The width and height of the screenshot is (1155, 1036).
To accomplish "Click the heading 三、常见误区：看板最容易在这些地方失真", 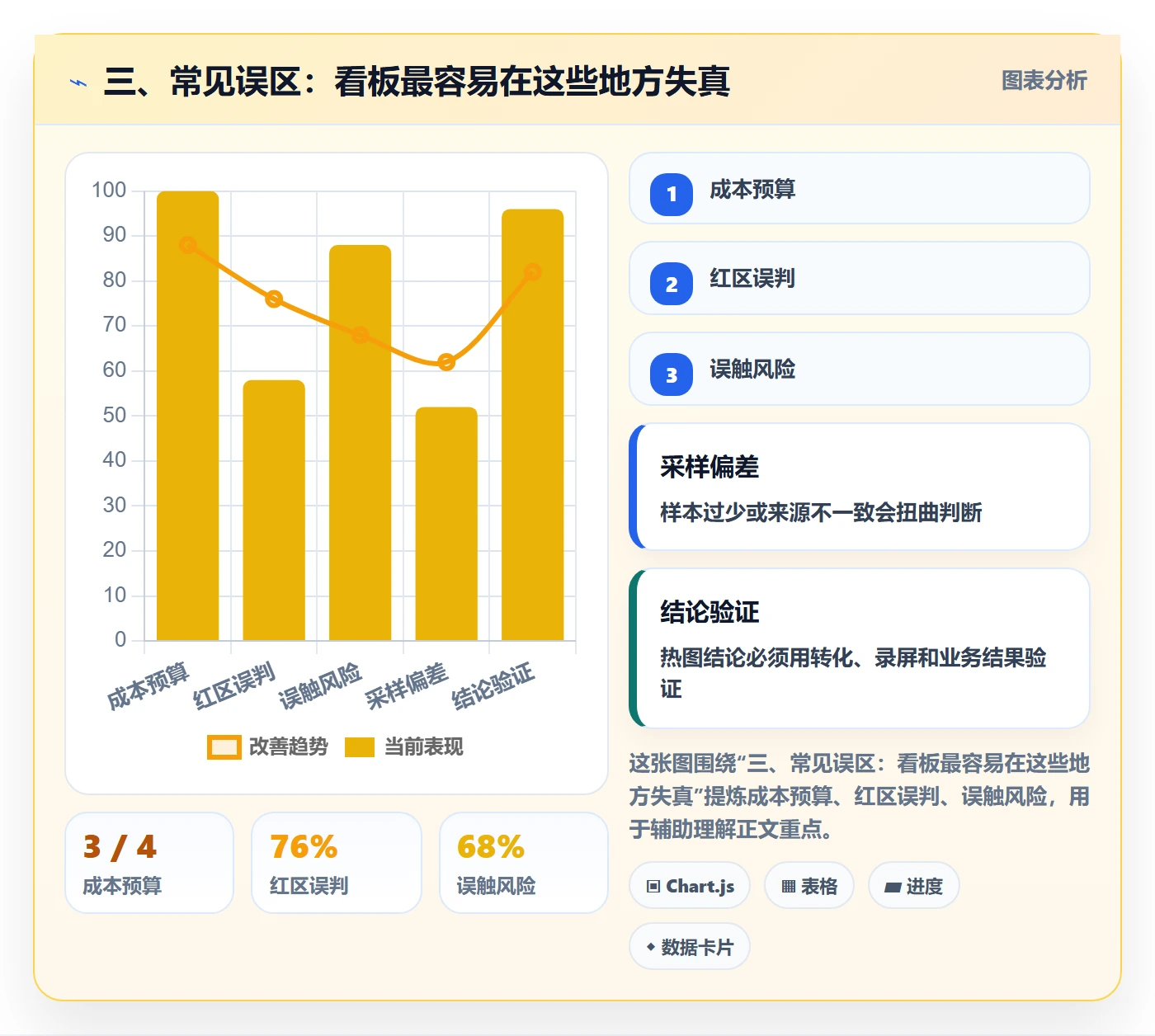I will [417, 82].
